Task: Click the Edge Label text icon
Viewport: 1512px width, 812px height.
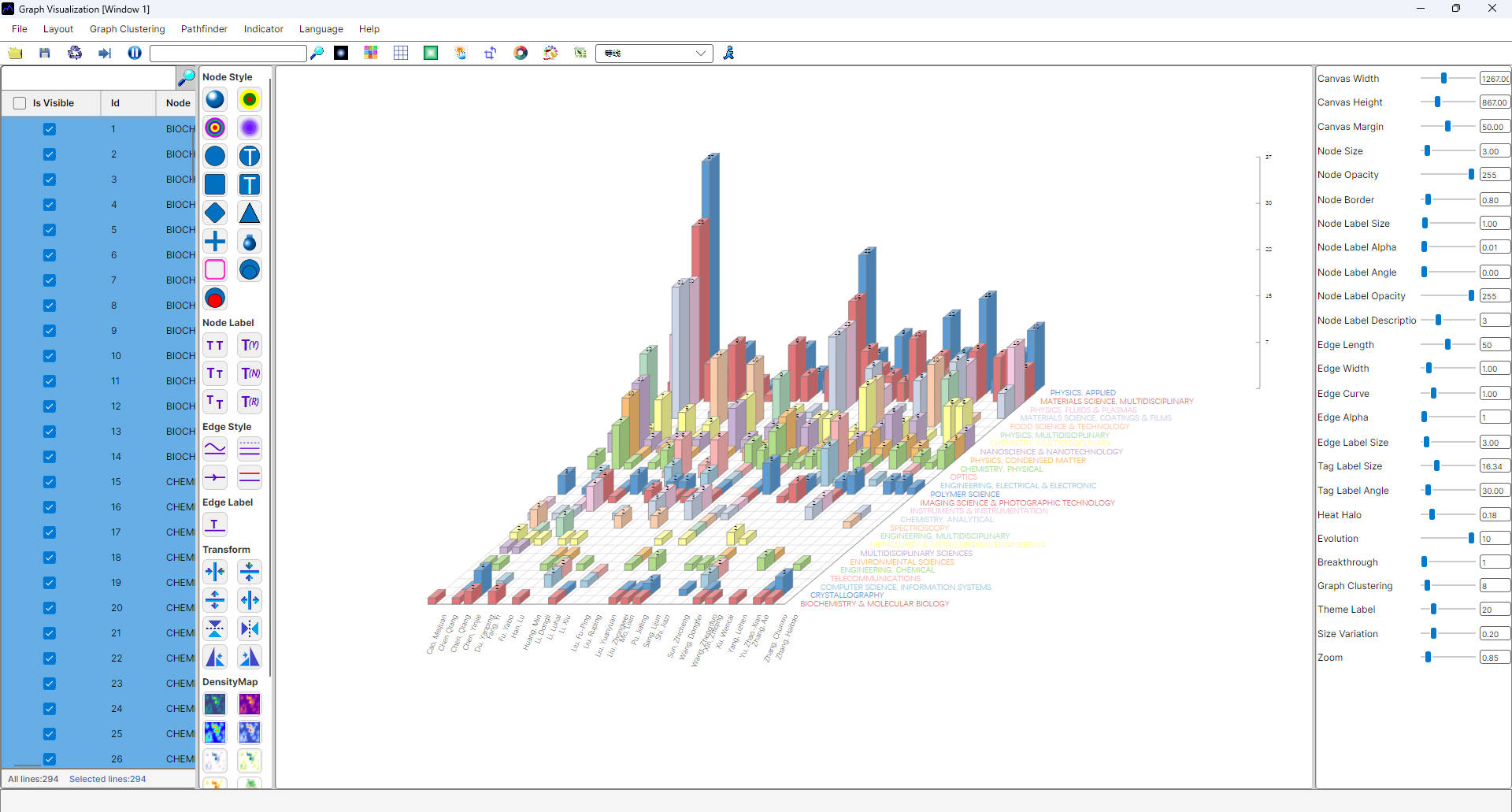Action: coord(215,525)
